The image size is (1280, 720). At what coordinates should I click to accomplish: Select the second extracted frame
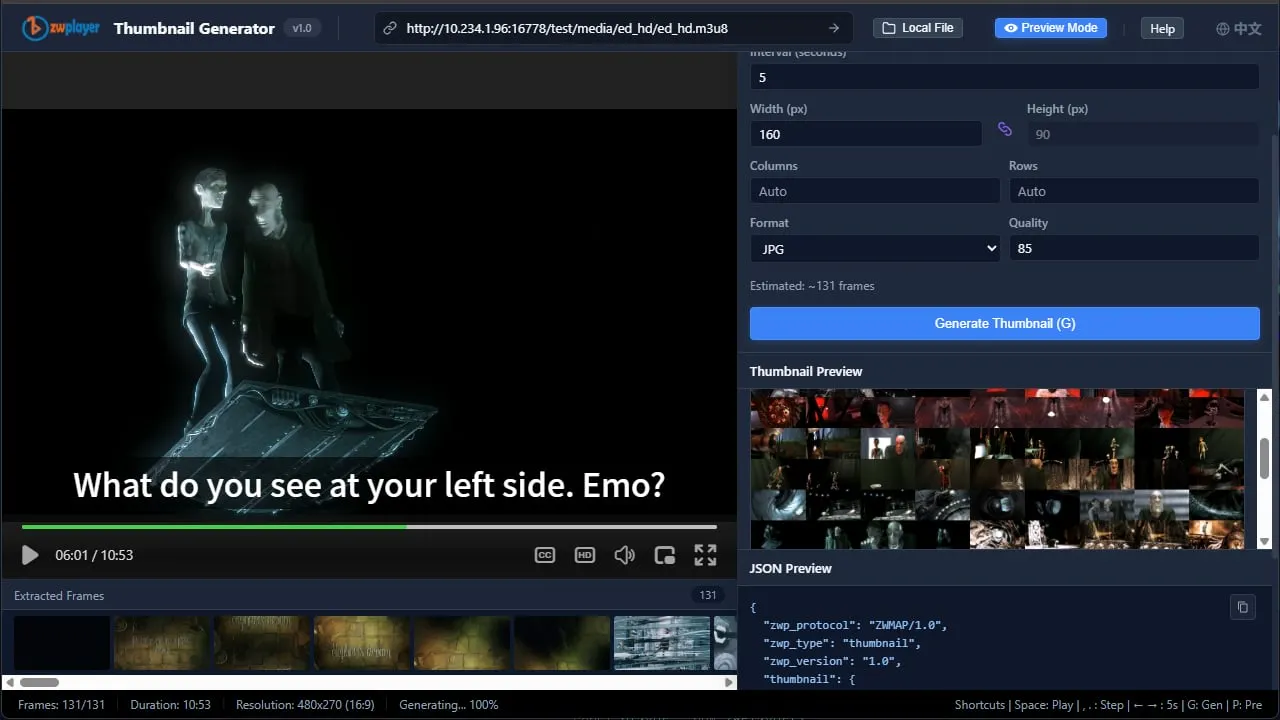(x=162, y=643)
